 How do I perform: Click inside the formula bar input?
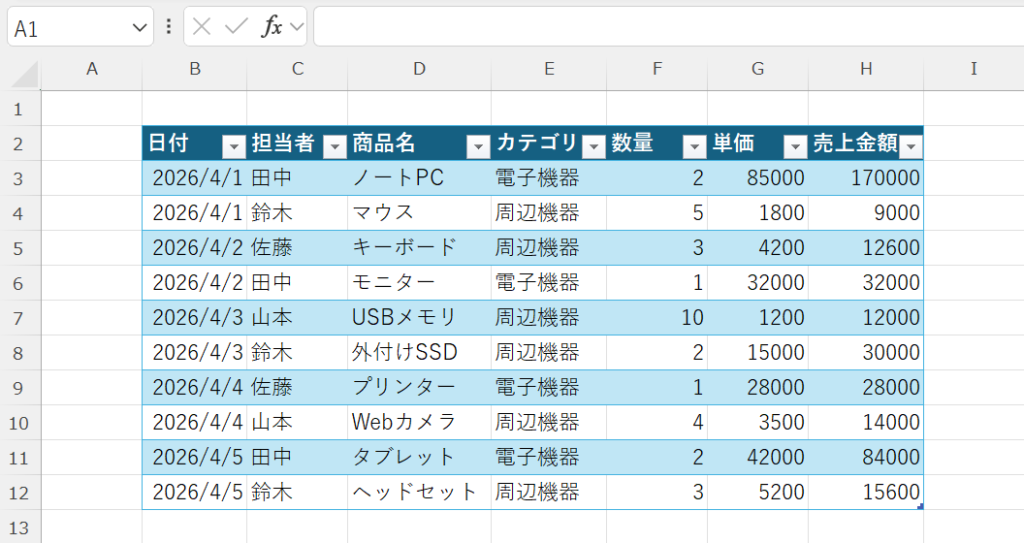[x=660, y=27]
